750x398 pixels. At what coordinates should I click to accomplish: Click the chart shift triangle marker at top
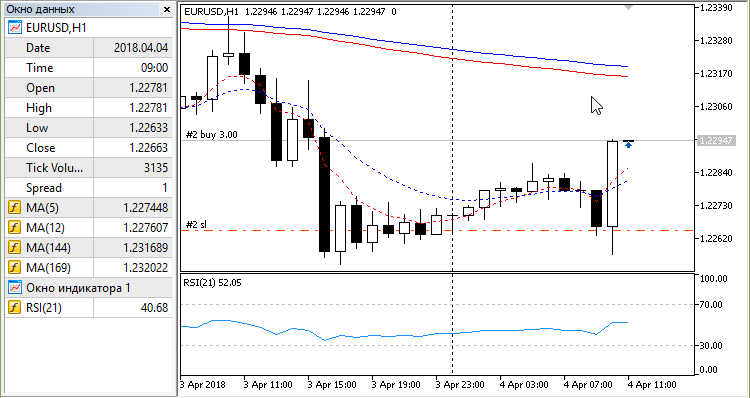tap(629, 7)
